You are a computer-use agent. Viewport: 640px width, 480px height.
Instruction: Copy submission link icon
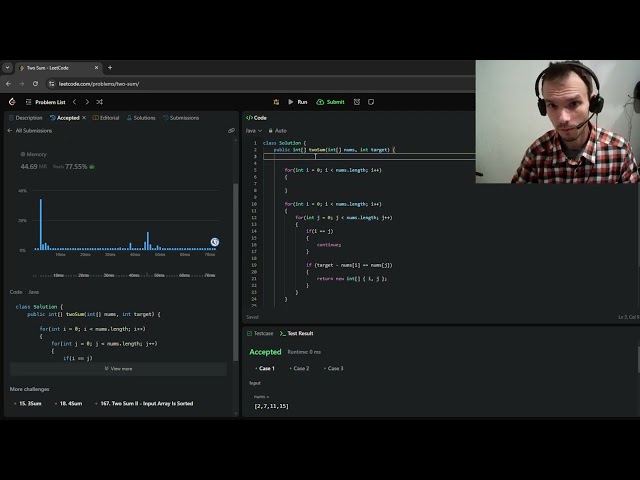point(231,131)
